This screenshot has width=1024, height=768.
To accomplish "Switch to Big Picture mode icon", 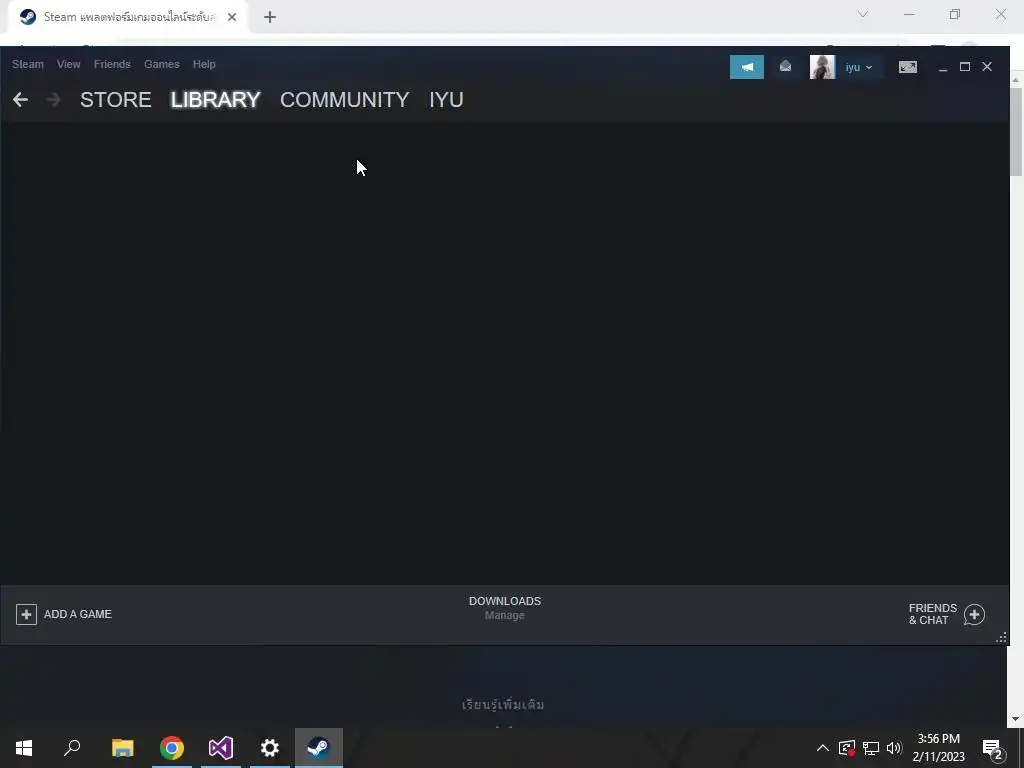I will click(x=908, y=67).
